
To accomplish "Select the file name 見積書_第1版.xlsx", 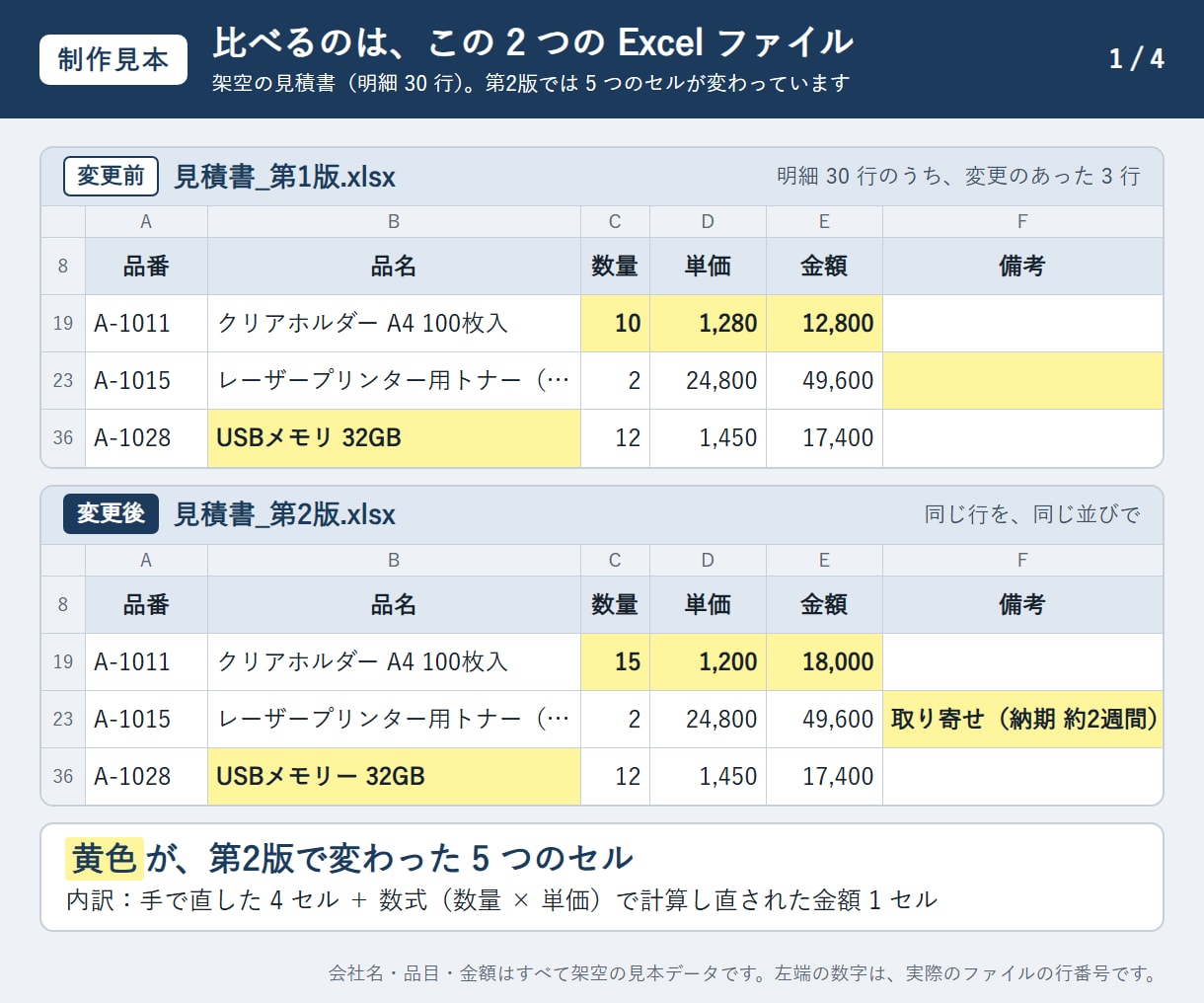I will point(284,177).
